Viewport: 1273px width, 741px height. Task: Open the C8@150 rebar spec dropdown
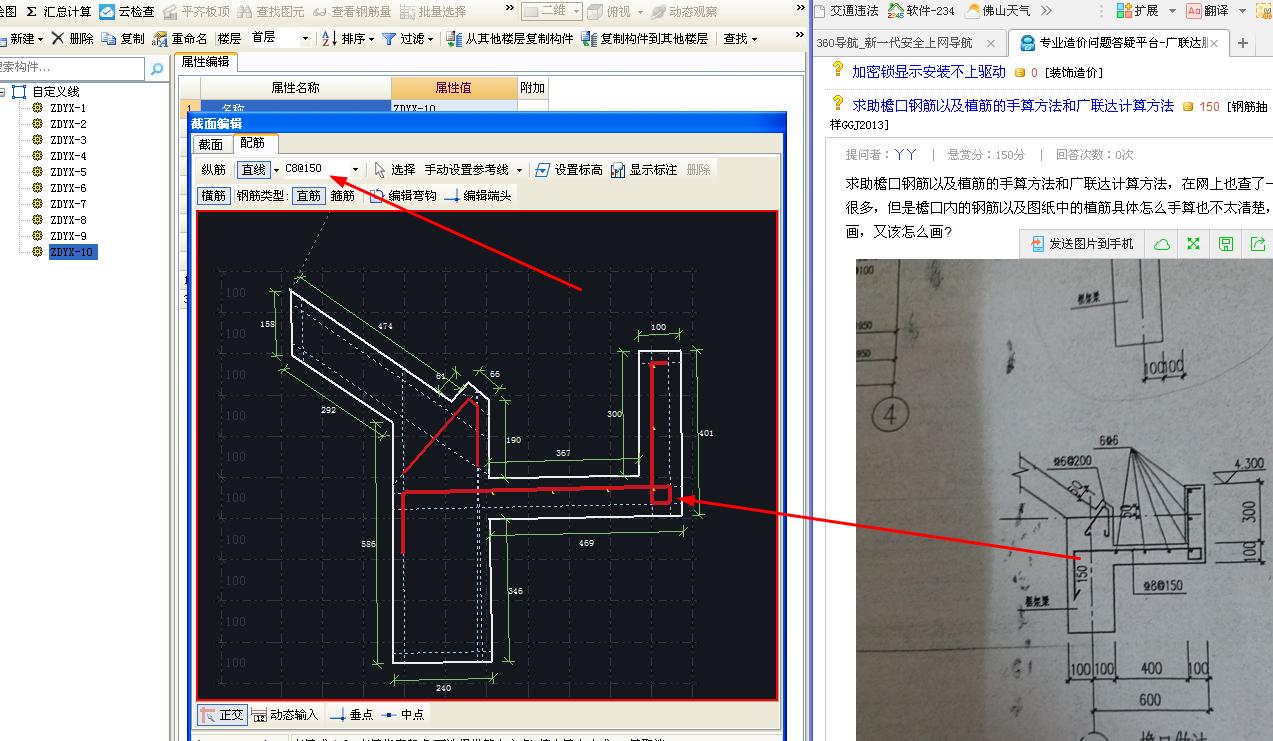(355, 170)
